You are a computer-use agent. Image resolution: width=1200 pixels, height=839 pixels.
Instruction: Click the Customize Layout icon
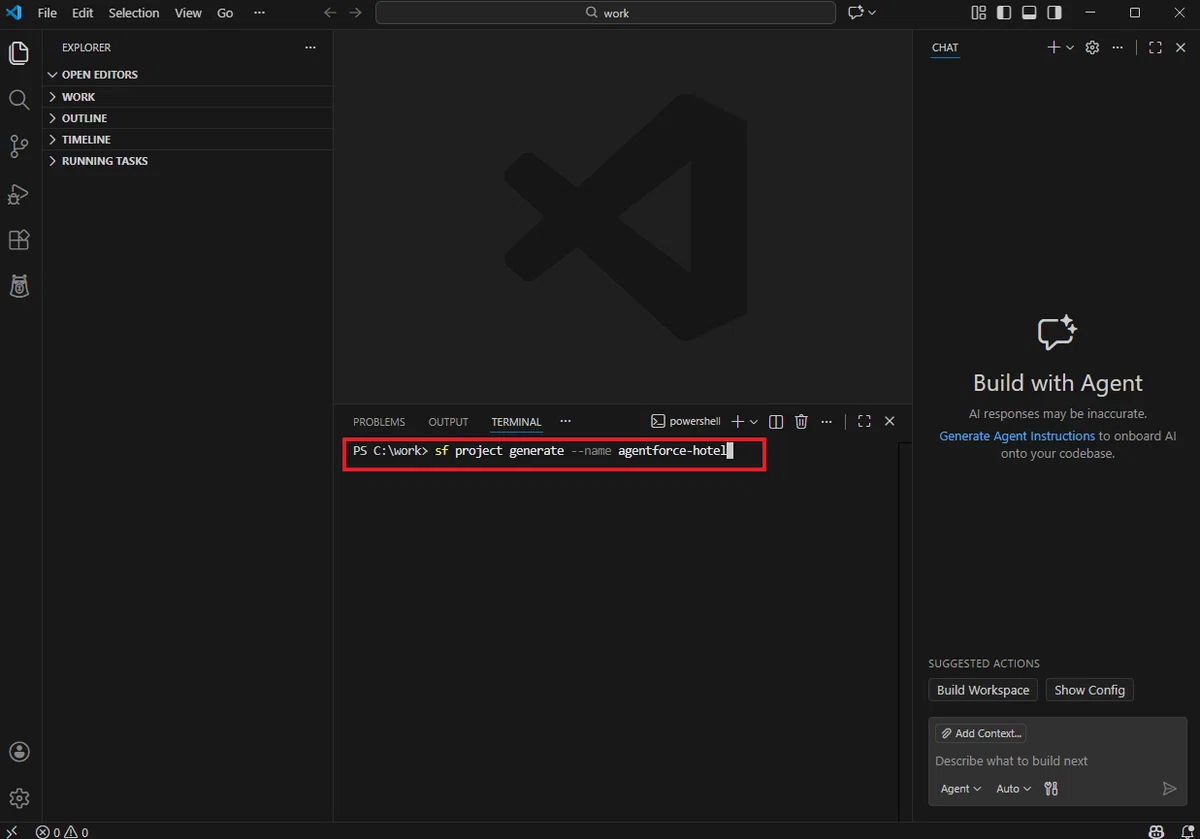pyautogui.click(x=978, y=13)
